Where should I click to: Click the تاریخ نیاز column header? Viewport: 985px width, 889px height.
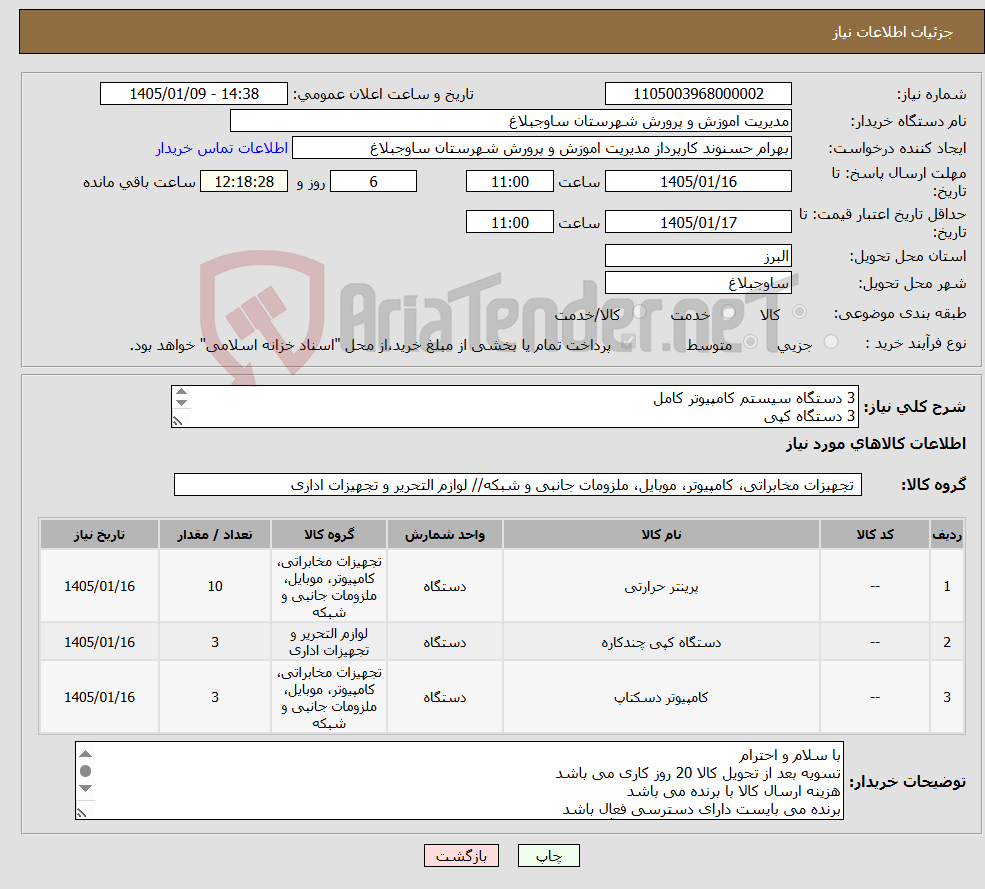[x=99, y=535]
